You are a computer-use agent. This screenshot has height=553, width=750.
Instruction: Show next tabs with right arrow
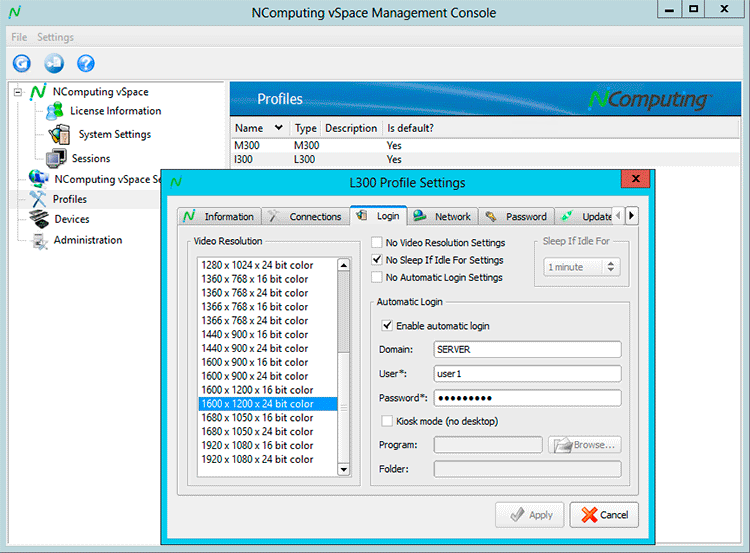point(631,216)
